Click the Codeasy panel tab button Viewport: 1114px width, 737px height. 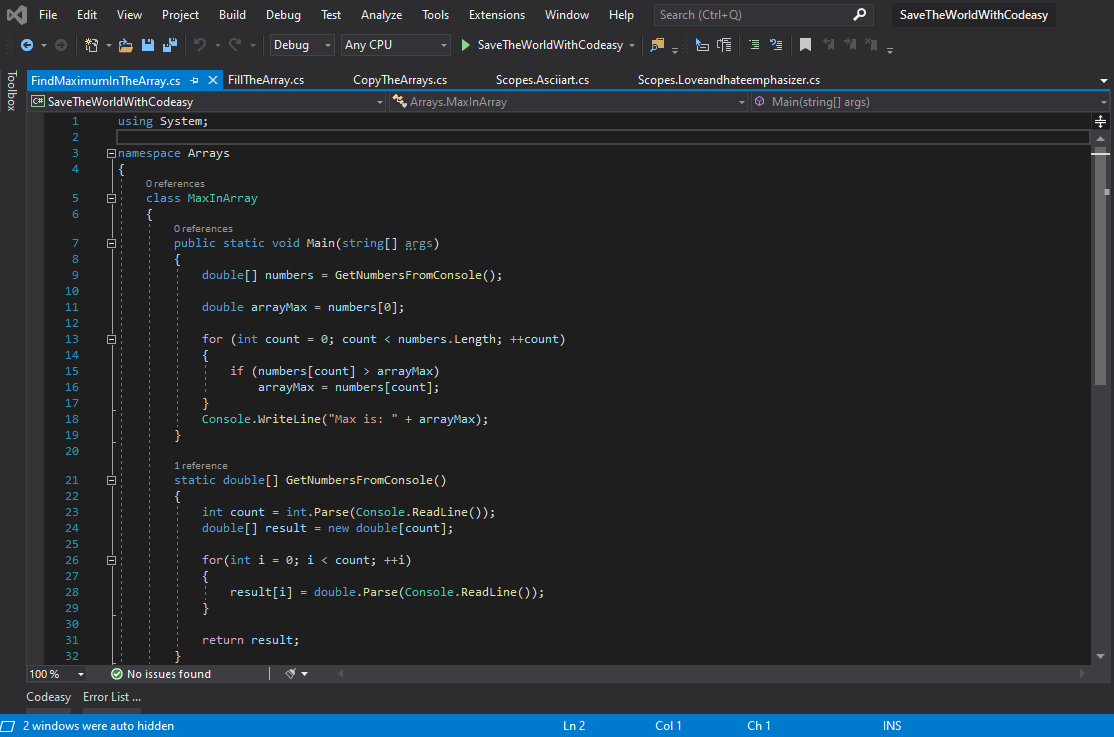click(x=48, y=697)
